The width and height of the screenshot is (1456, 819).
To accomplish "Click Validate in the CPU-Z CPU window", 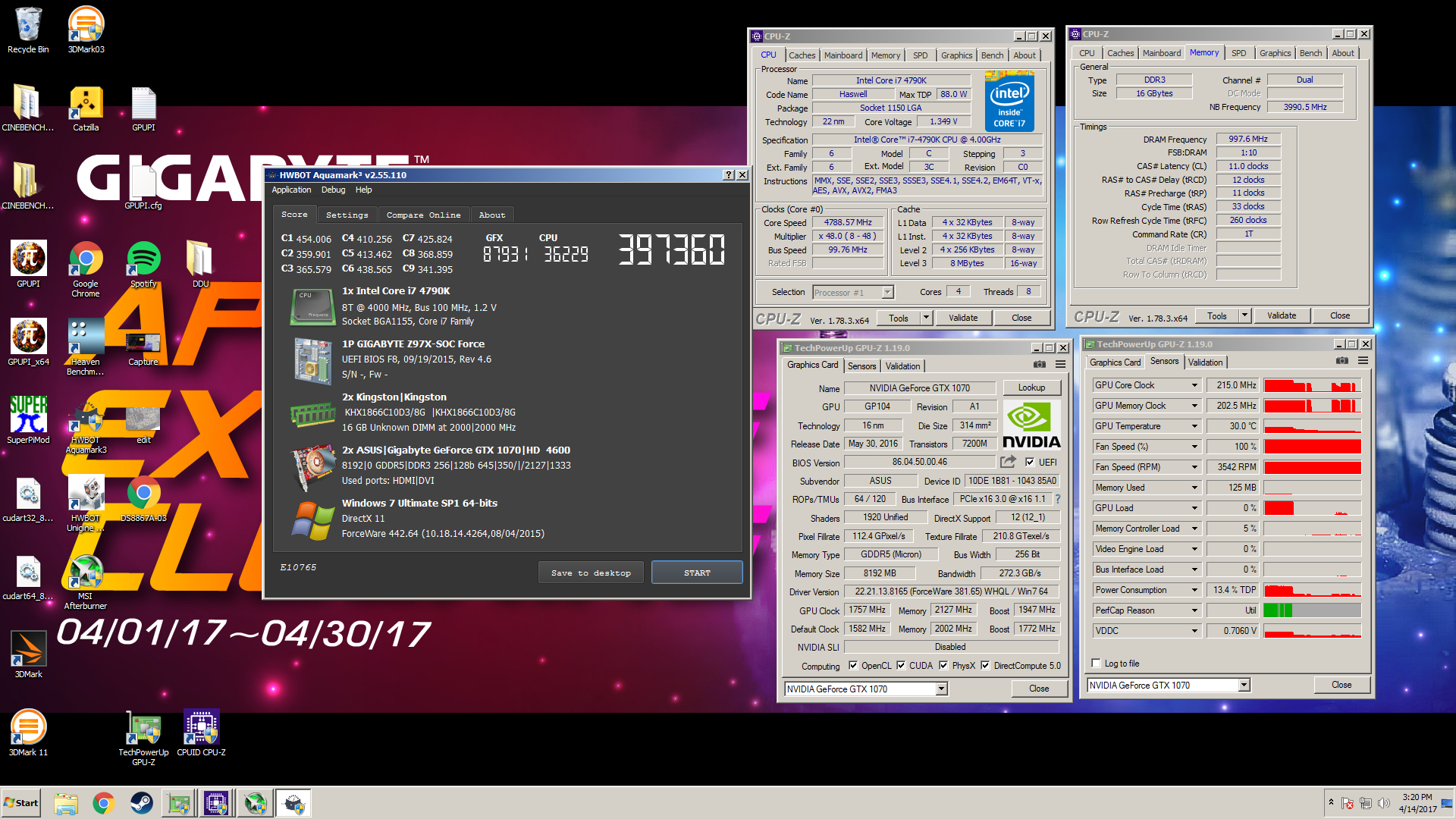I will pyautogui.click(x=963, y=318).
